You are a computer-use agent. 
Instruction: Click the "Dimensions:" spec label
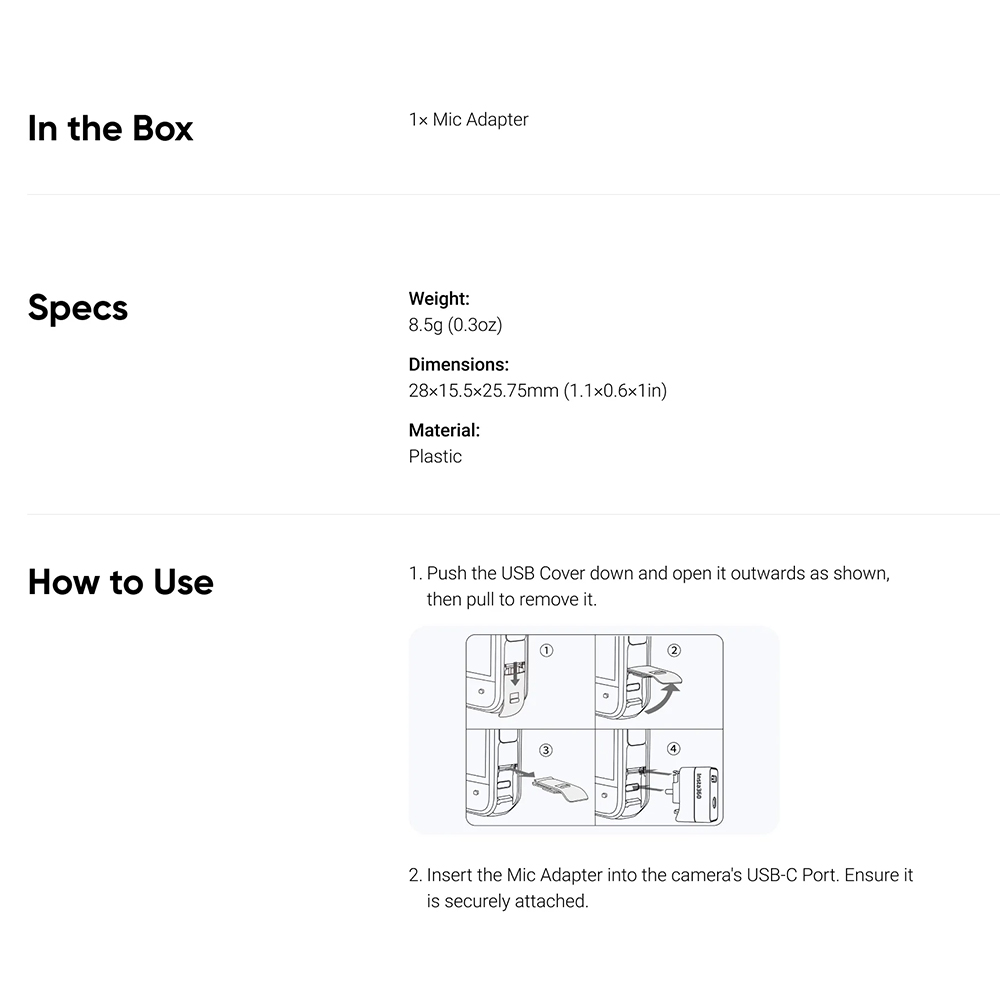tap(459, 364)
